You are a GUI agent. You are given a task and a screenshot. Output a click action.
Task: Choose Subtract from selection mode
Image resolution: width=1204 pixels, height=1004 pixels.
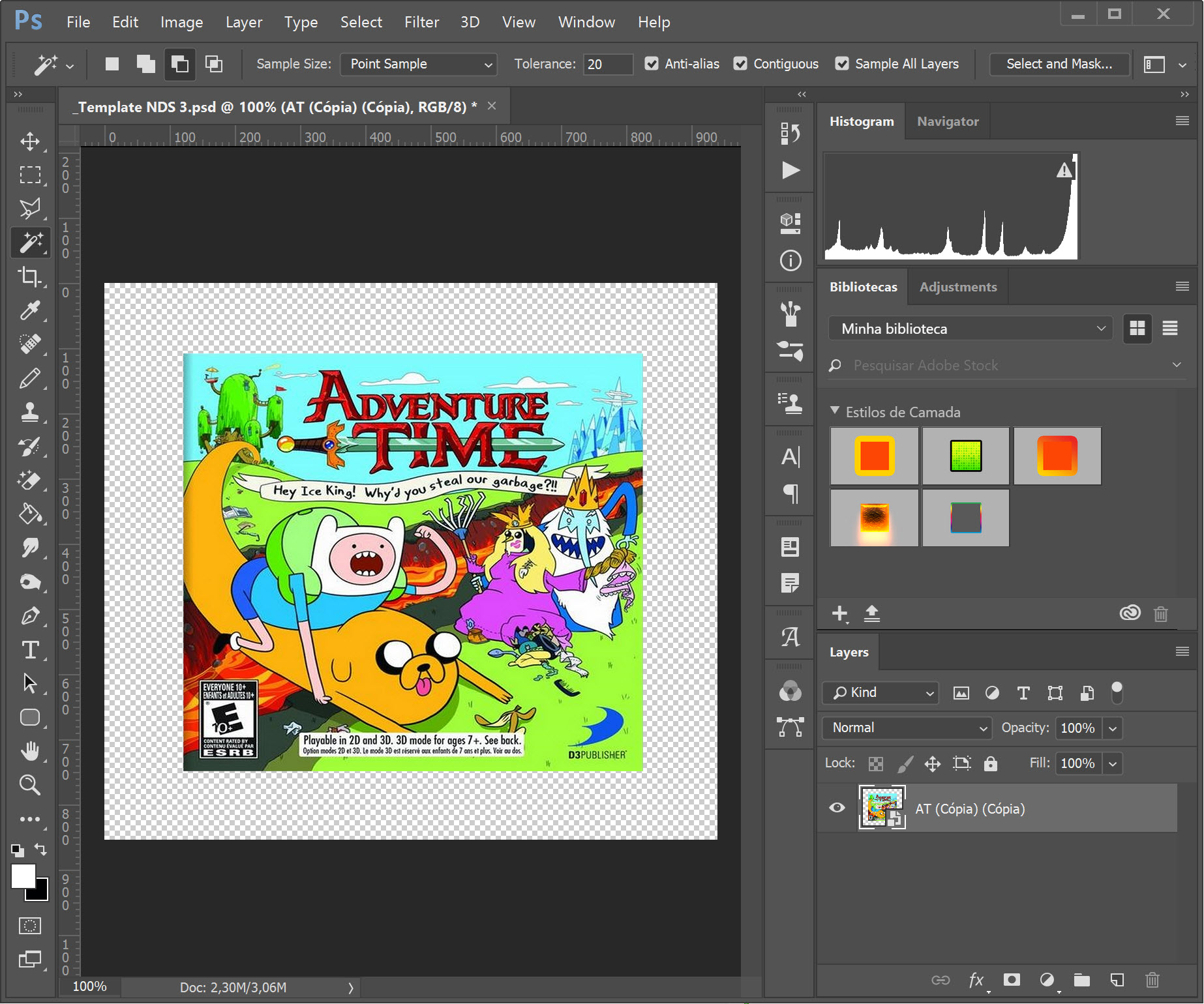point(179,64)
